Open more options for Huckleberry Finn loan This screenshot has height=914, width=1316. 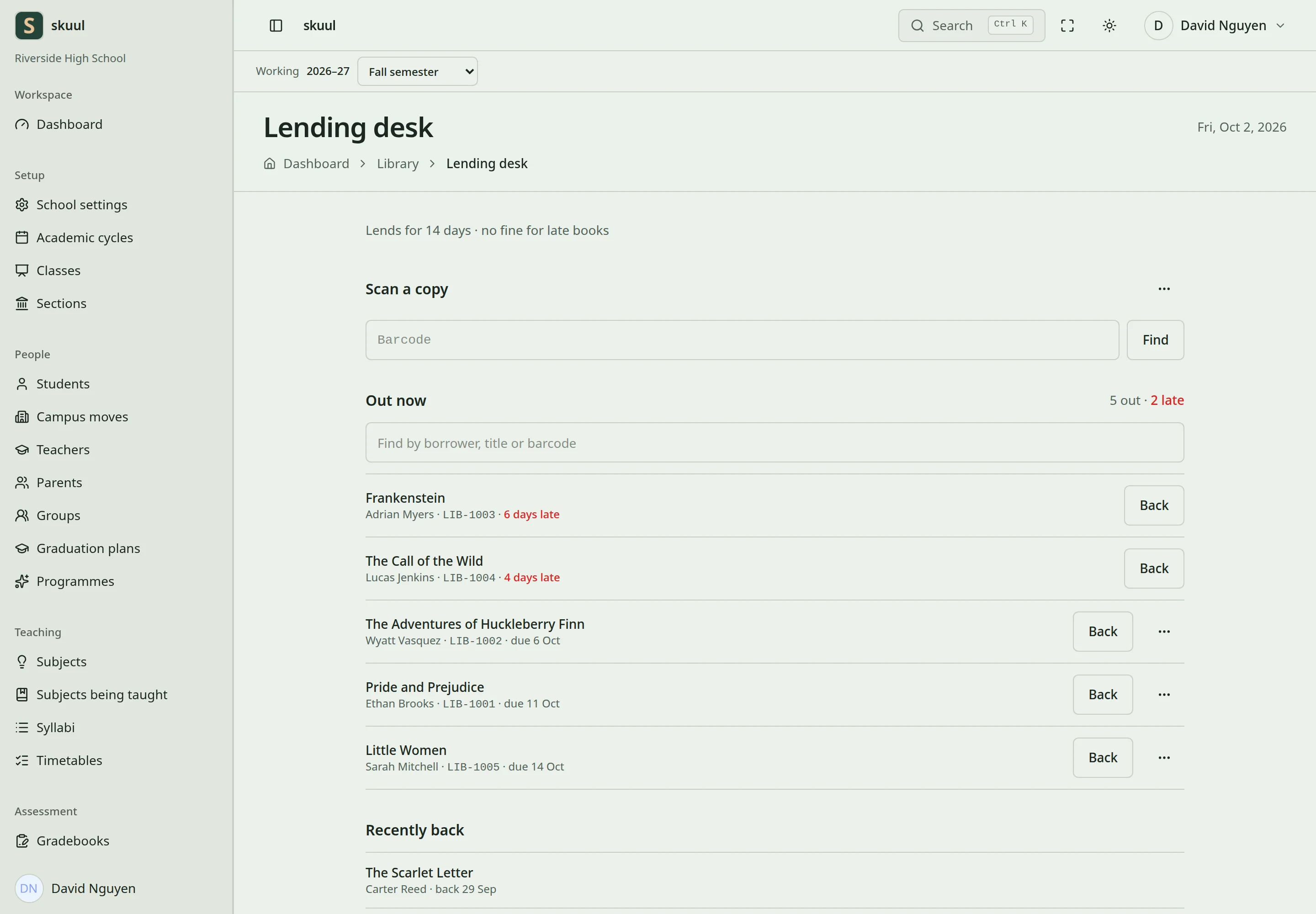pos(1164,631)
